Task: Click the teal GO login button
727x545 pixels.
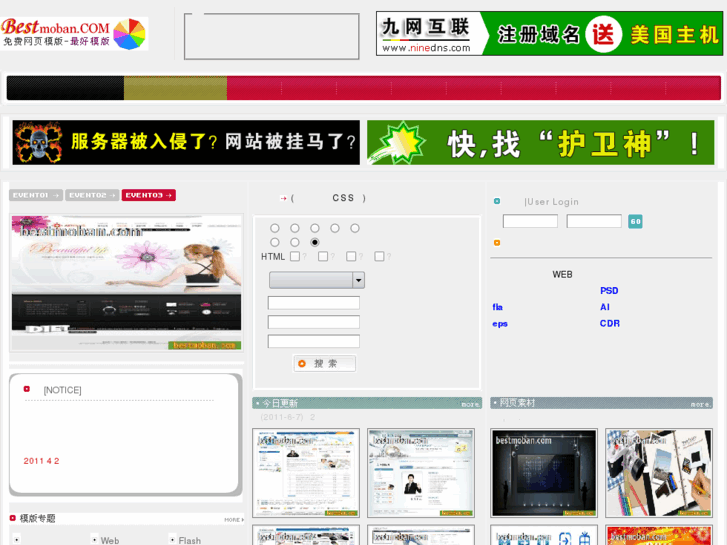Action: click(x=635, y=221)
